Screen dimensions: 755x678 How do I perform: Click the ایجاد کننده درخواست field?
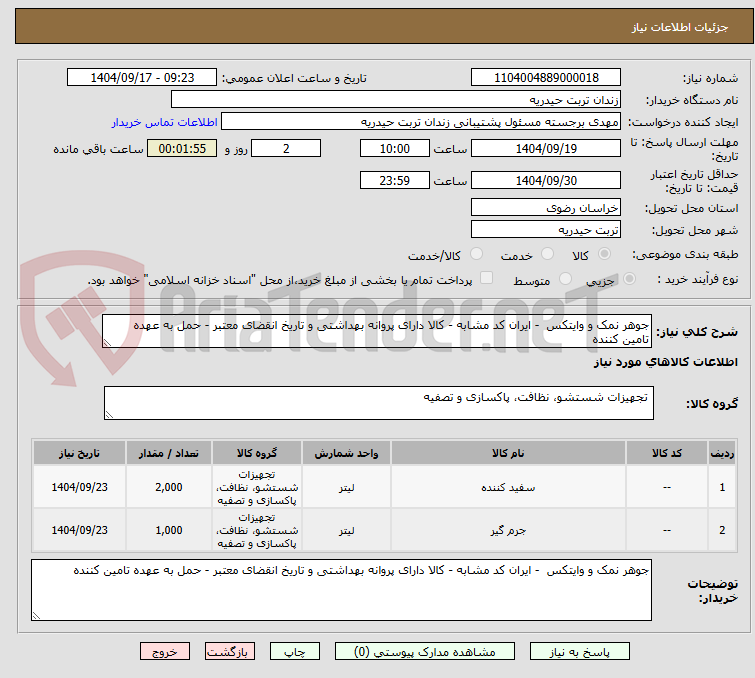coord(421,122)
